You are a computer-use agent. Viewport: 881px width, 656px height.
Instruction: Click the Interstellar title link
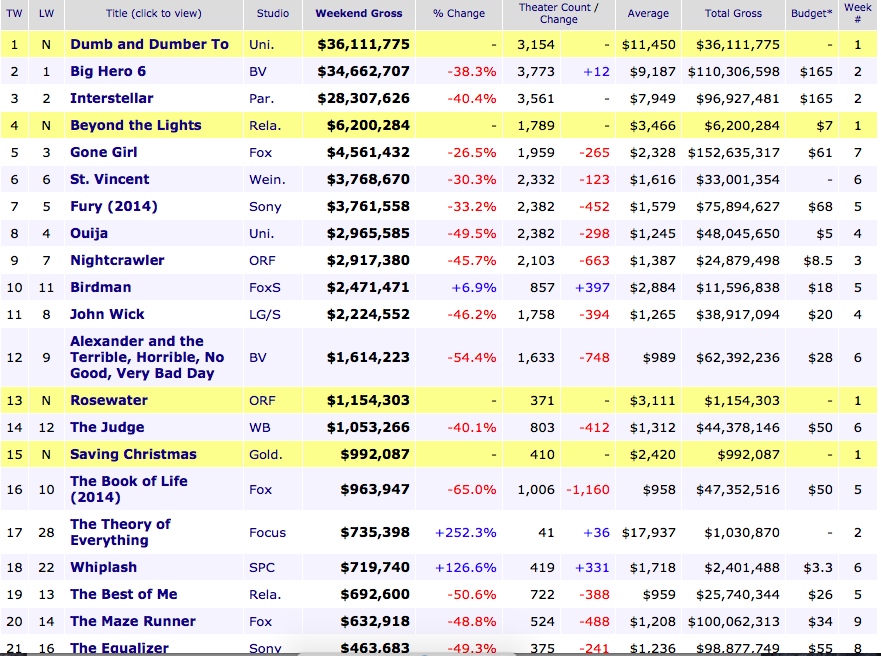[111, 98]
